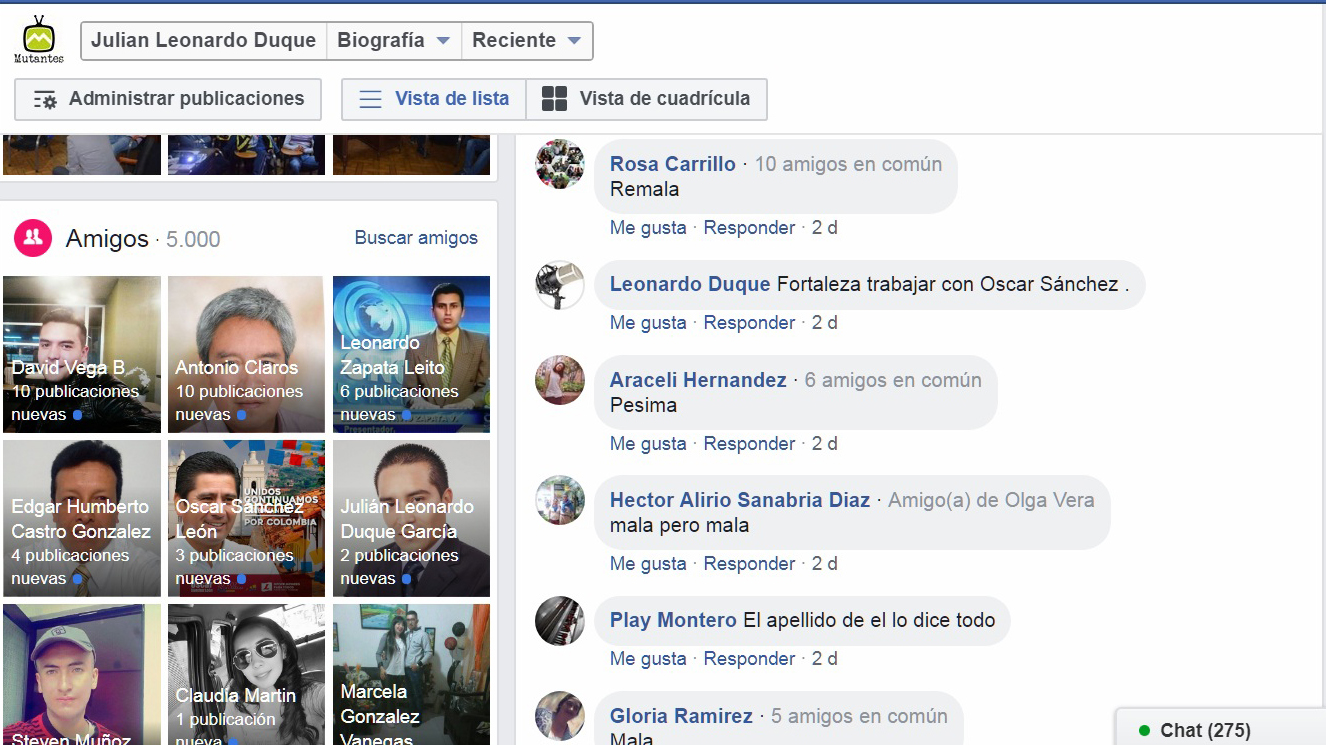Like Rosa Carrillo's comment with Me gusta
The height and width of the screenshot is (745, 1326).
pyautogui.click(x=648, y=228)
